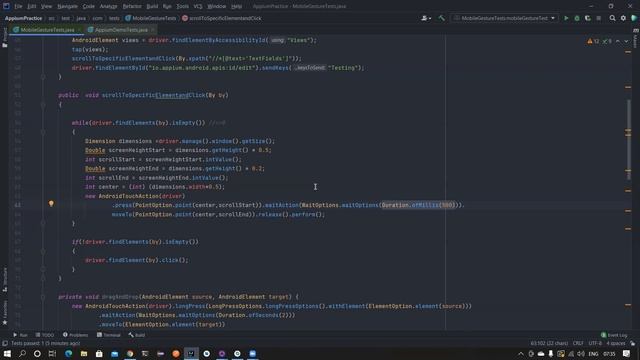Open the Event Log panel
The image size is (640, 360).
coord(614,335)
